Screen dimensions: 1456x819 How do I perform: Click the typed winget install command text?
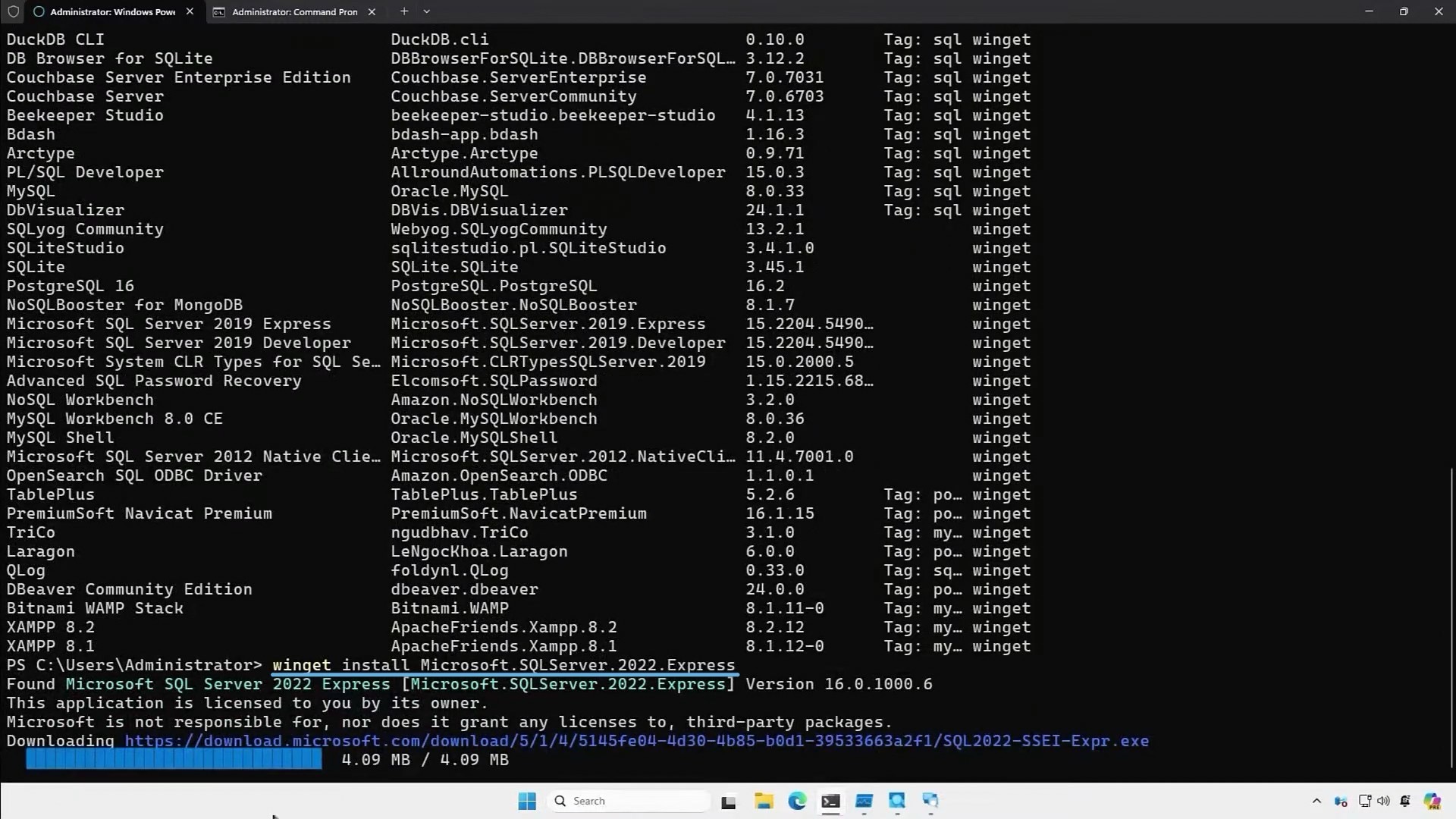504,665
